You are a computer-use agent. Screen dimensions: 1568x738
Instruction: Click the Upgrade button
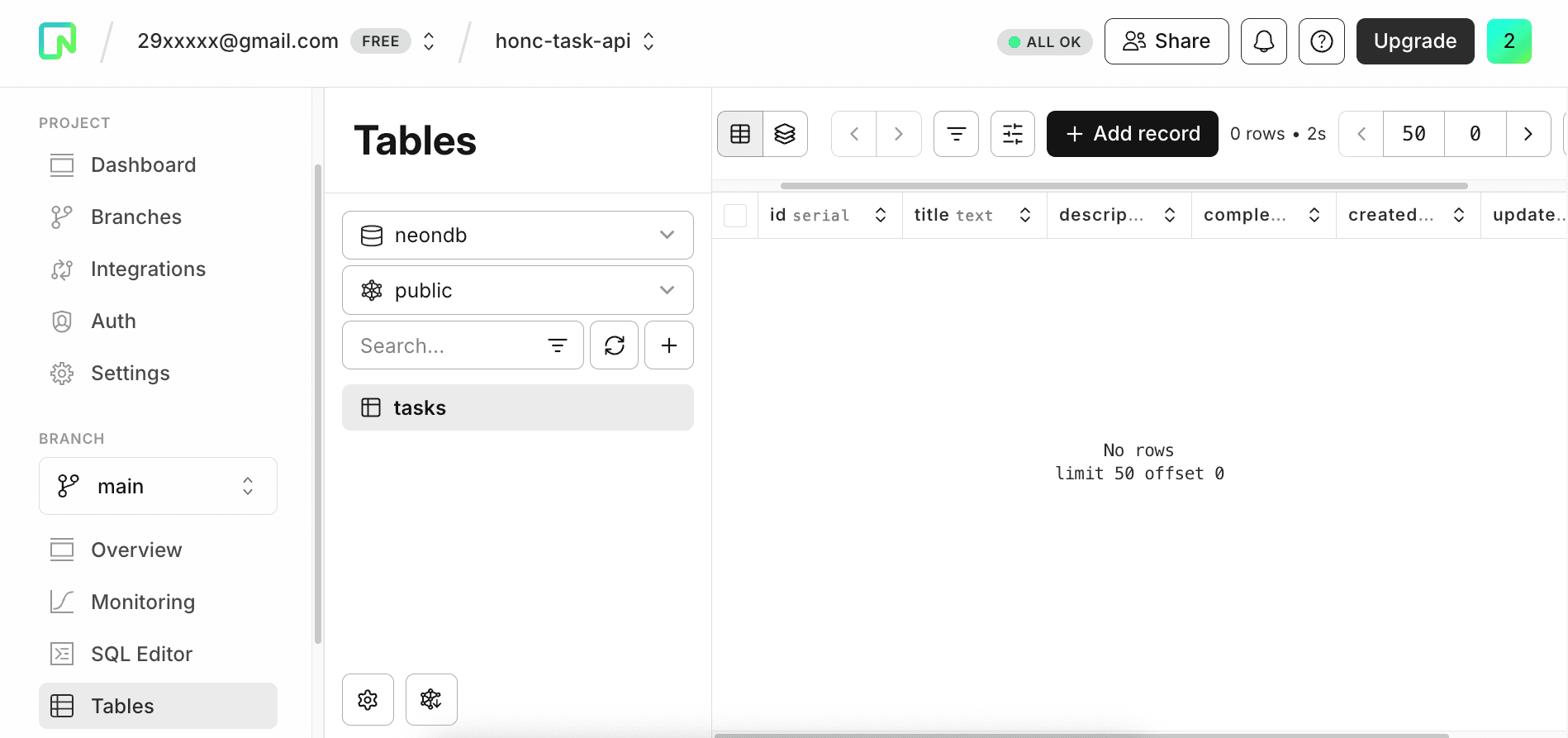pyautogui.click(x=1414, y=41)
